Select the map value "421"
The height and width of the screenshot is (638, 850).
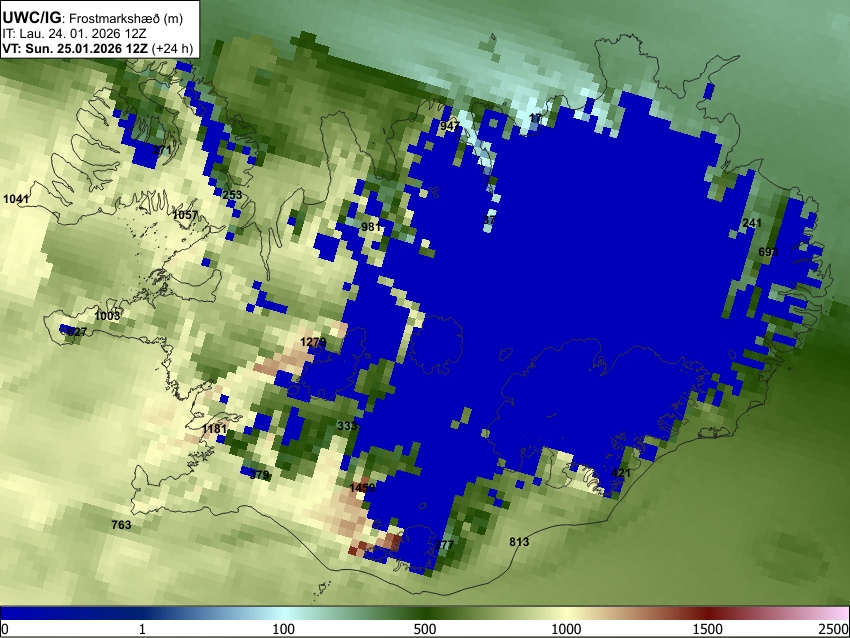(x=621, y=473)
